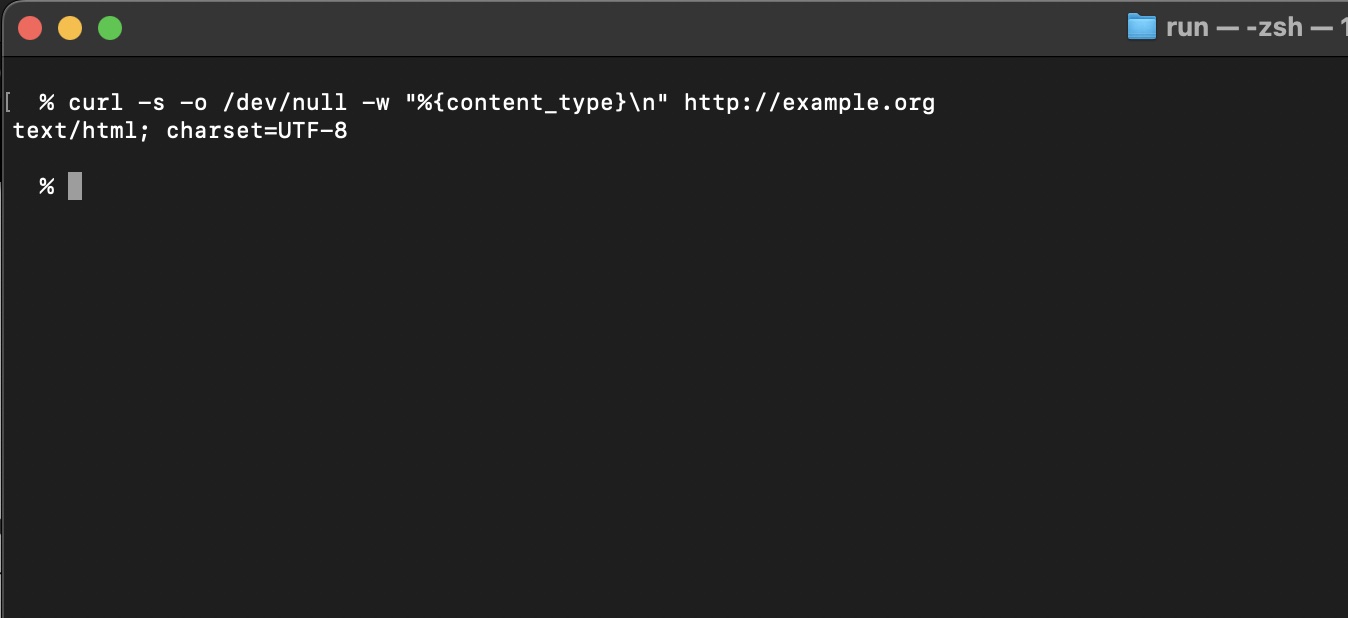Click the block cursor on the prompt line
This screenshot has height=618, width=1348.
[74, 186]
